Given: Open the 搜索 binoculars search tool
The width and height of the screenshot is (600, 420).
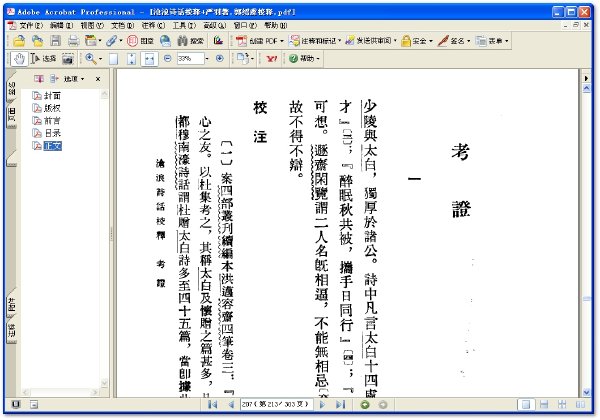Looking at the screenshot, I should coord(191,41).
